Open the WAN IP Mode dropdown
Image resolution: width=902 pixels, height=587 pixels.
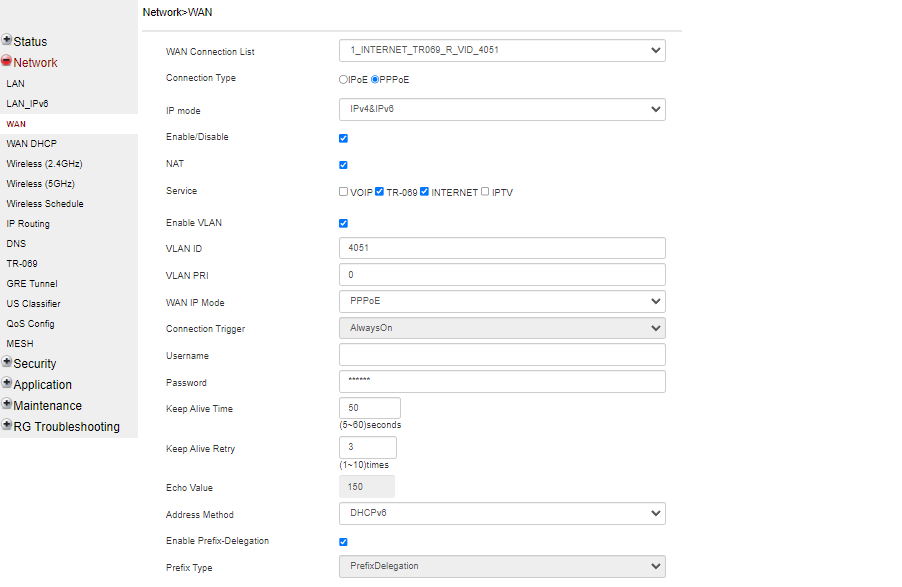(502, 301)
